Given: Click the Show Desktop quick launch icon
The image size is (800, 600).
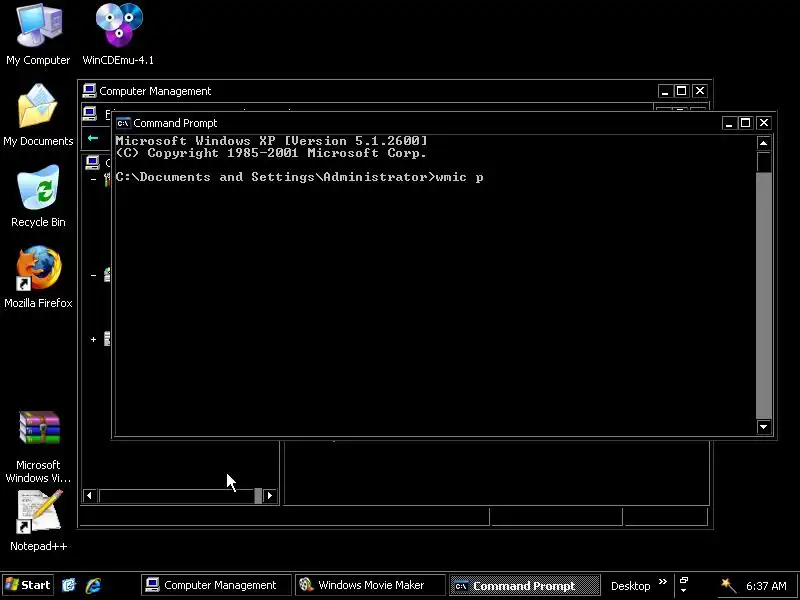Looking at the screenshot, I should pyautogui.click(x=69, y=585).
